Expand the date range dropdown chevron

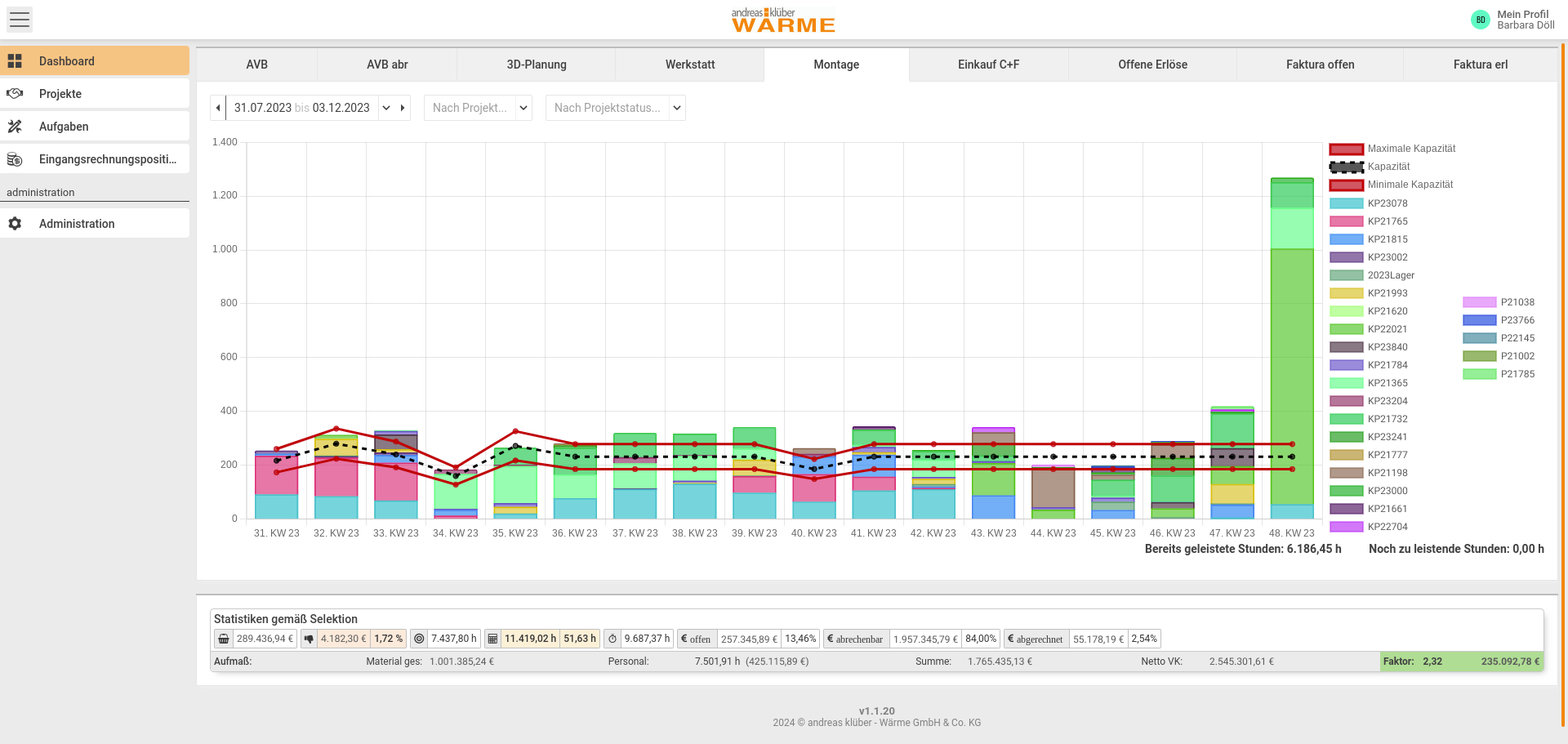[x=386, y=108]
